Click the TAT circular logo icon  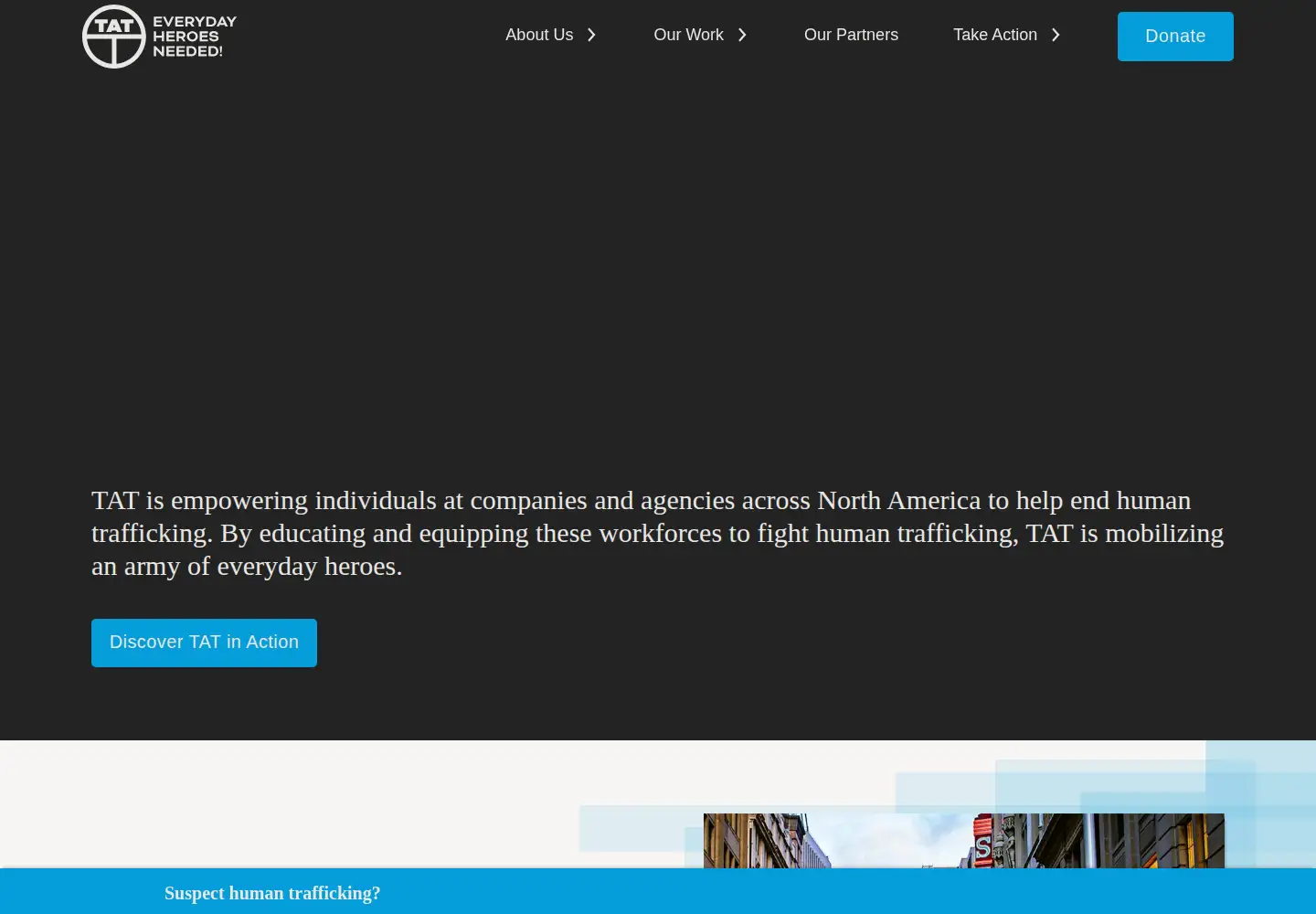click(114, 37)
